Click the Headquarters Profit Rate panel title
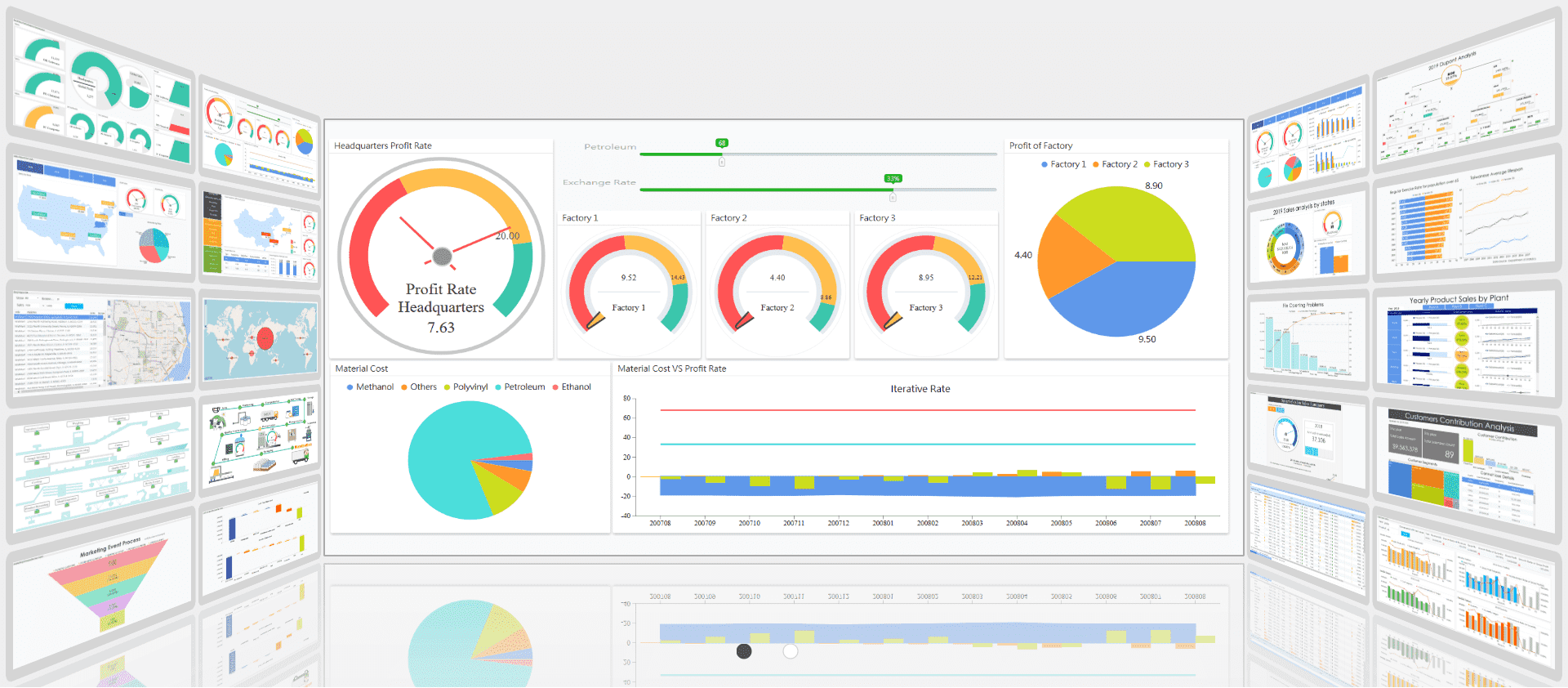This screenshot has height=688, width=1568. (x=383, y=145)
